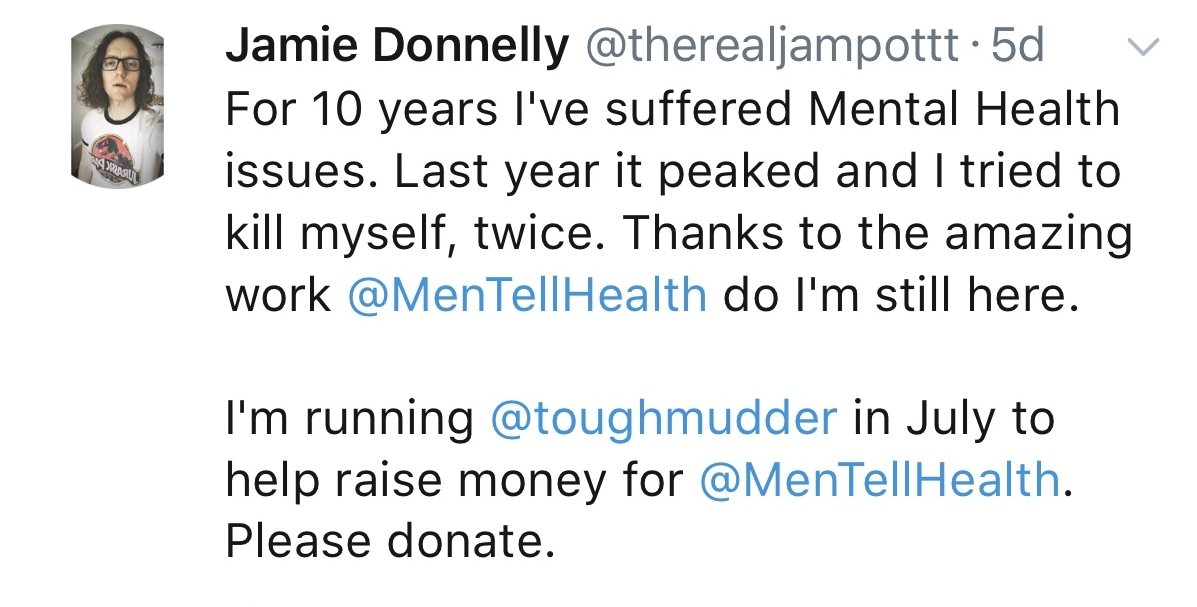Open Jamie Donnelly's profile picture
The image size is (1197, 607).
[117, 106]
